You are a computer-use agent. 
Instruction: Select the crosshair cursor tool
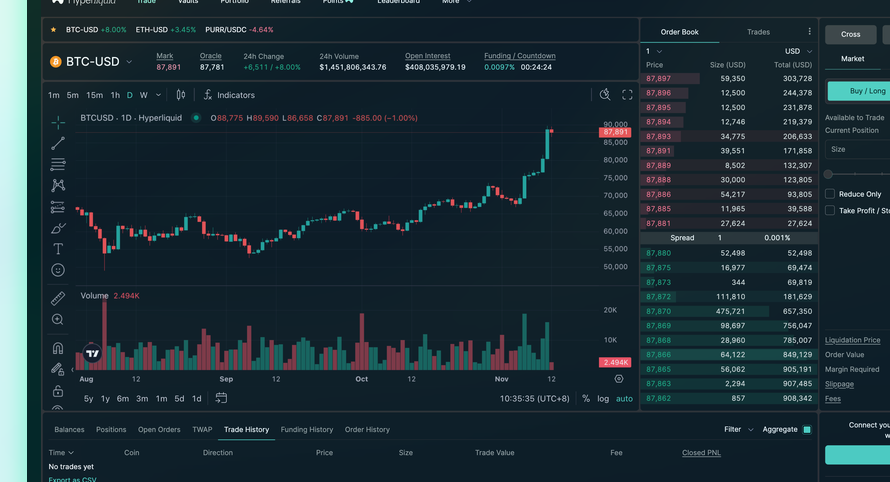coord(58,122)
